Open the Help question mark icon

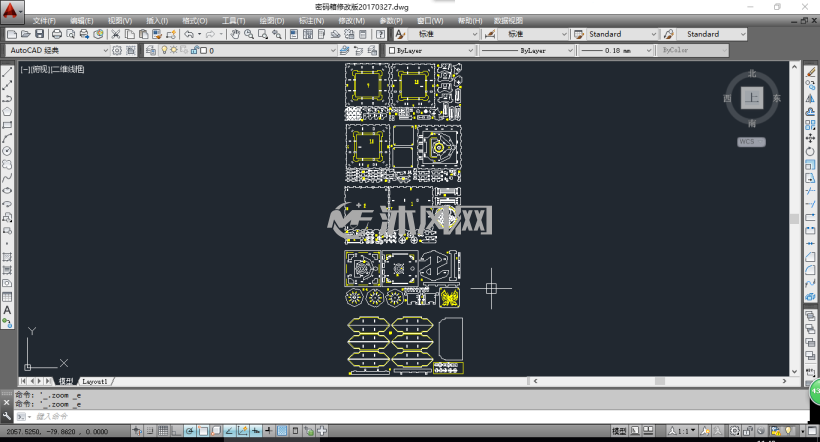pyautogui.click(x=381, y=35)
